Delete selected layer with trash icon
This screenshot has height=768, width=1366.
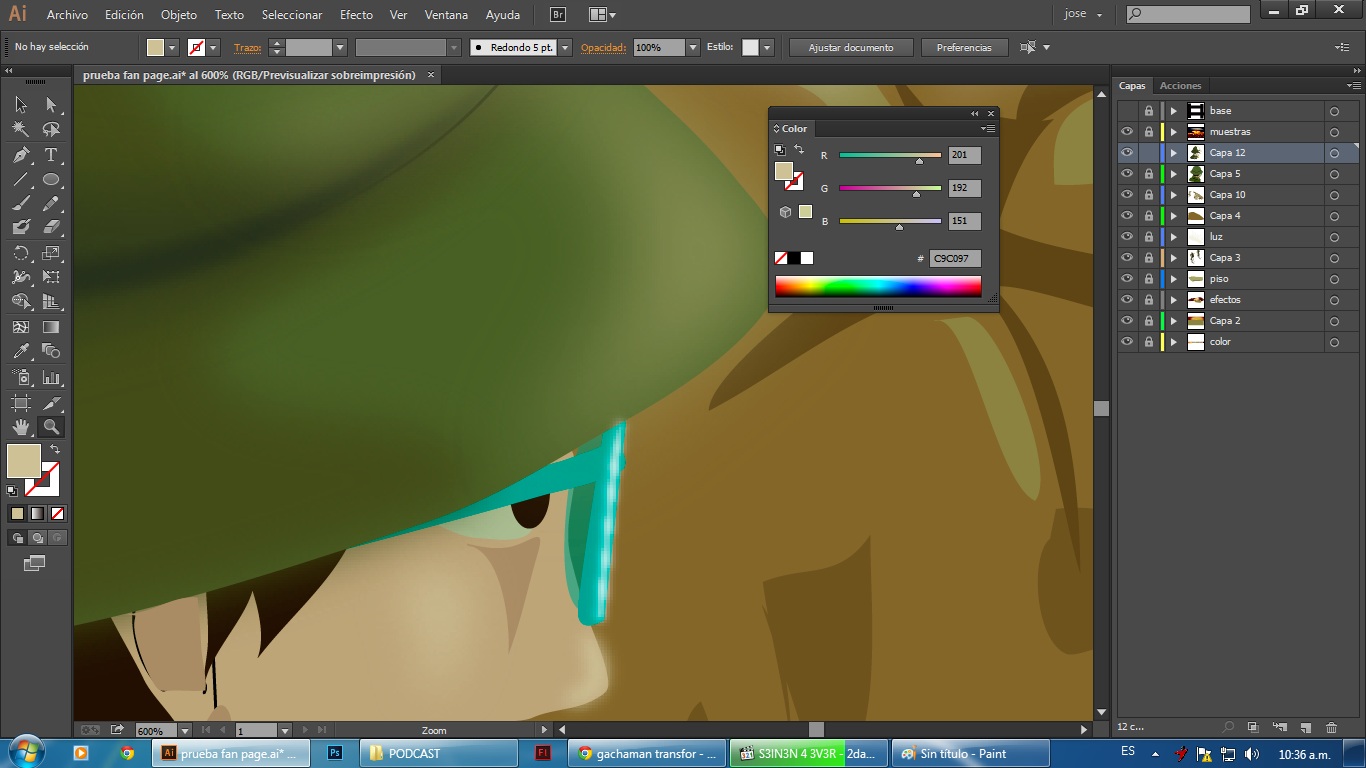tap(1331, 727)
